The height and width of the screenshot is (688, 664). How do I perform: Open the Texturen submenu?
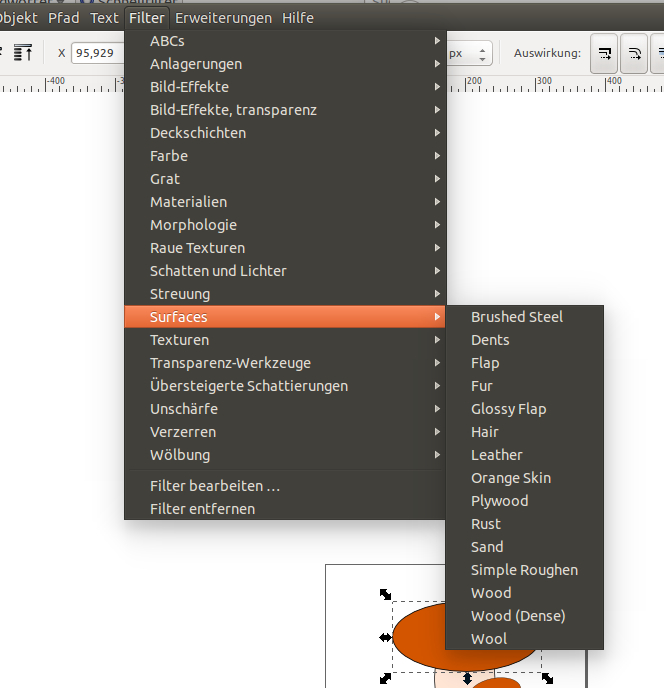[x=285, y=340]
